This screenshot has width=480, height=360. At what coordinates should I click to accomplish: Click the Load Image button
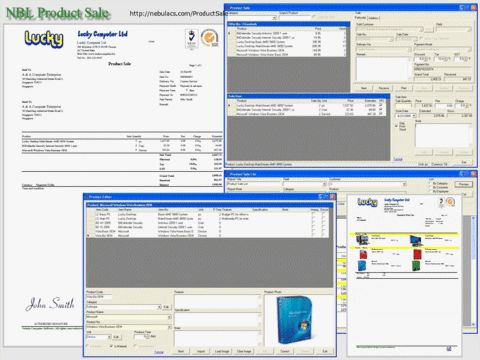[x=222, y=351]
